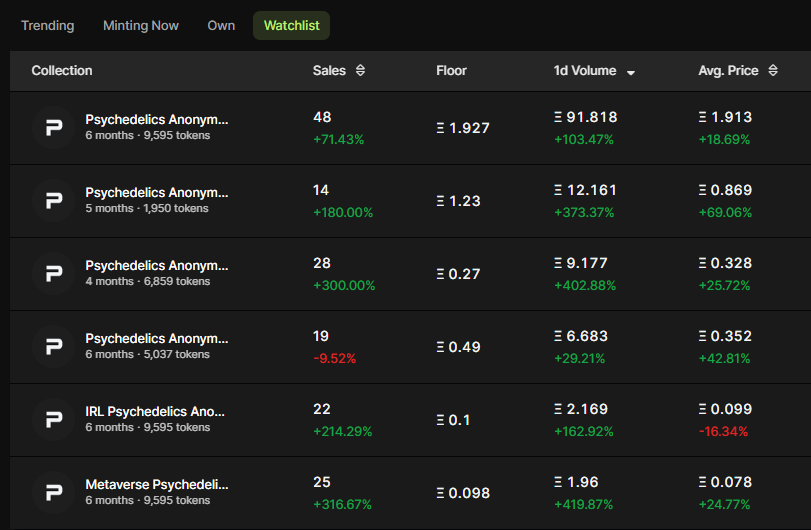
Task: Click the red sales change -9.52%
Action: [334, 358]
